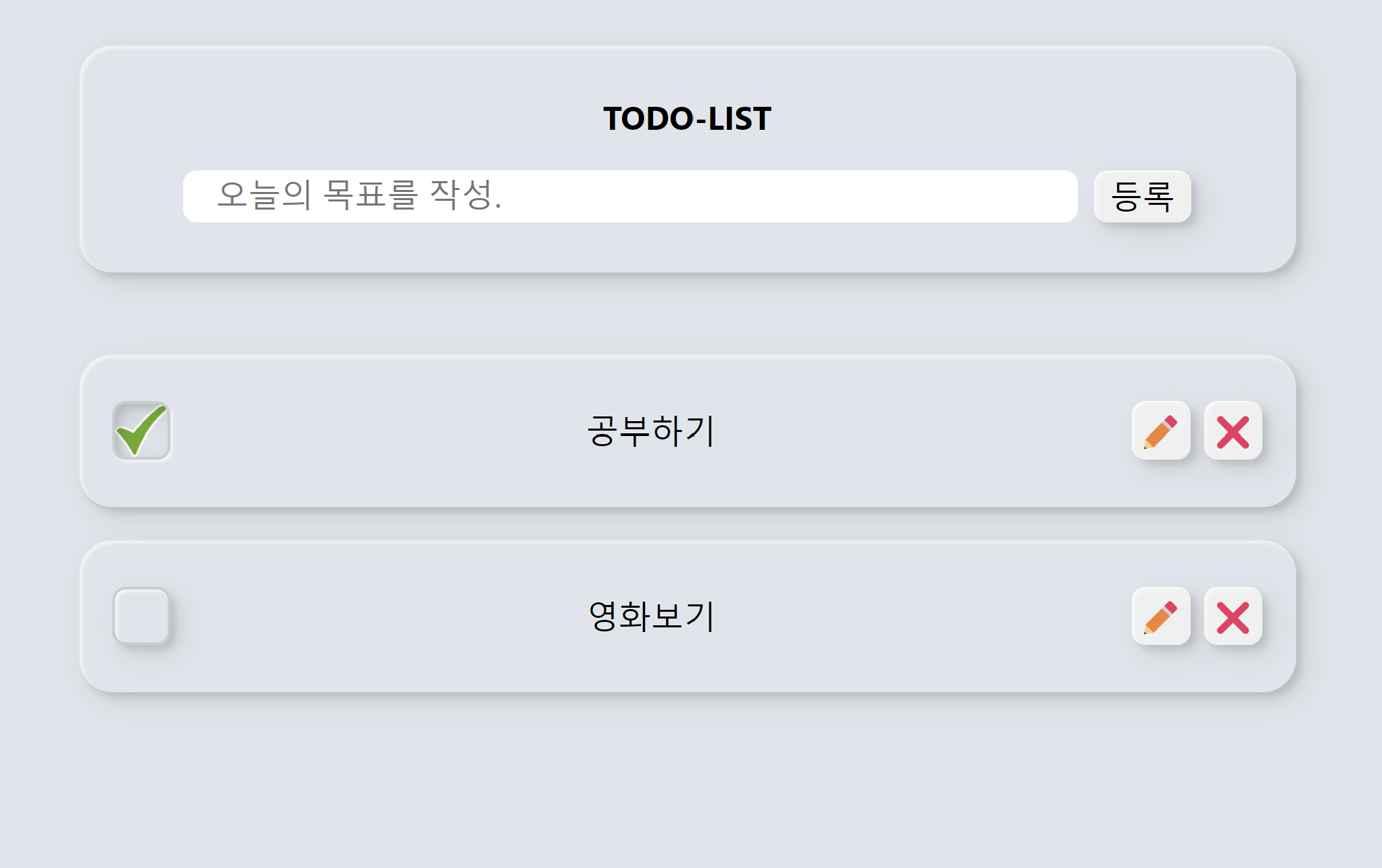The height and width of the screenshot is (868, 1382).
Task: Click blank area of the 영화보기 card
Action: (913, 617)
